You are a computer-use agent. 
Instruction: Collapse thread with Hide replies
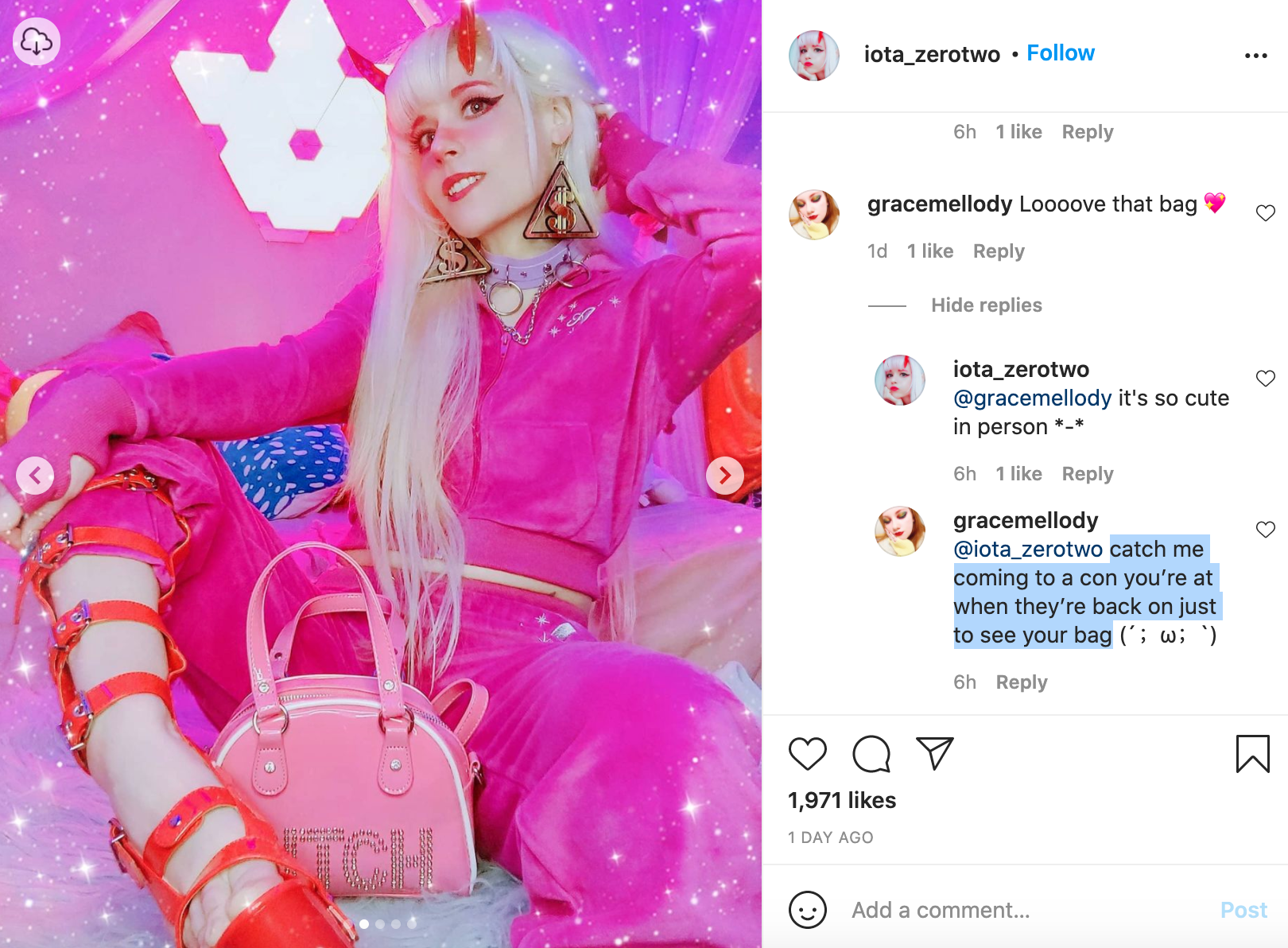pos(987,305)
